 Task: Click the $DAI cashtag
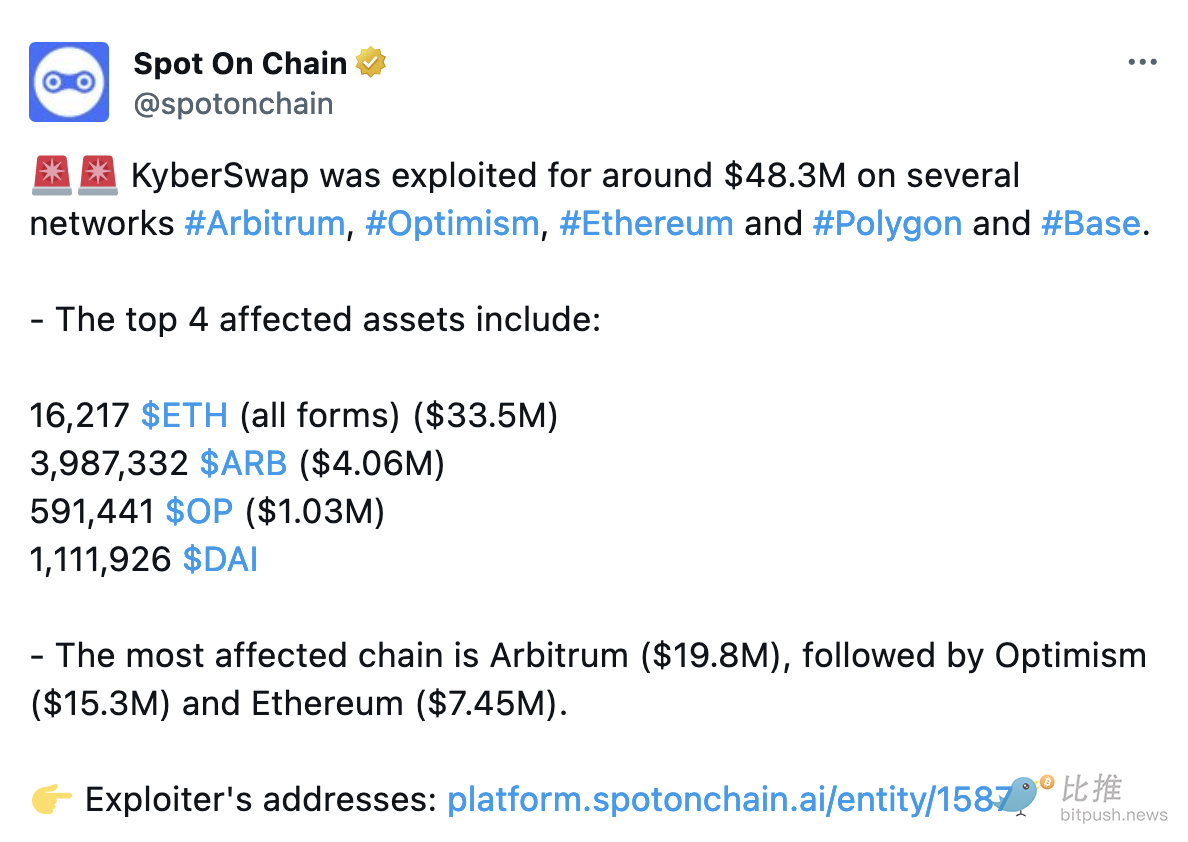[x=220, y=559]
